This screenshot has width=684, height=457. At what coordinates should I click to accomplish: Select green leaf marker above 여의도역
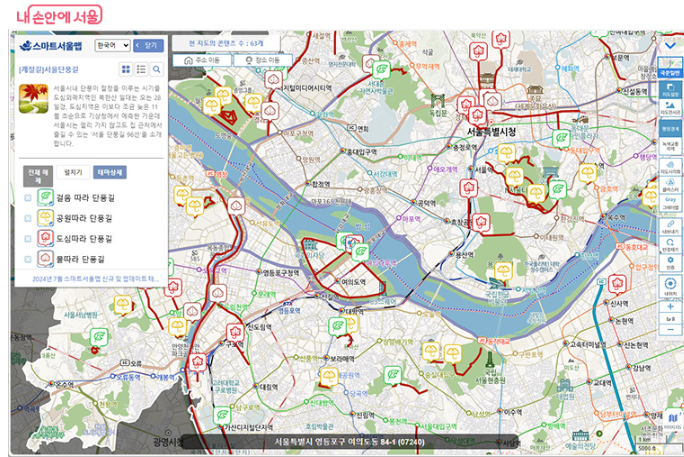pyautogui.click(x=360, y=252)
